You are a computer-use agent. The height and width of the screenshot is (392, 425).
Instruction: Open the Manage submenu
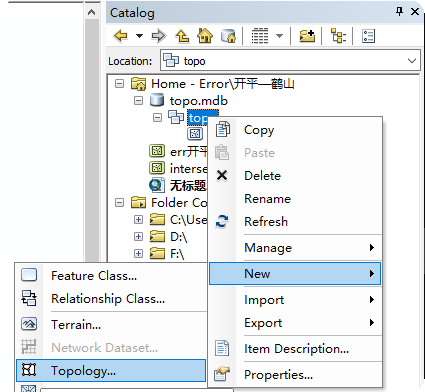295,248
